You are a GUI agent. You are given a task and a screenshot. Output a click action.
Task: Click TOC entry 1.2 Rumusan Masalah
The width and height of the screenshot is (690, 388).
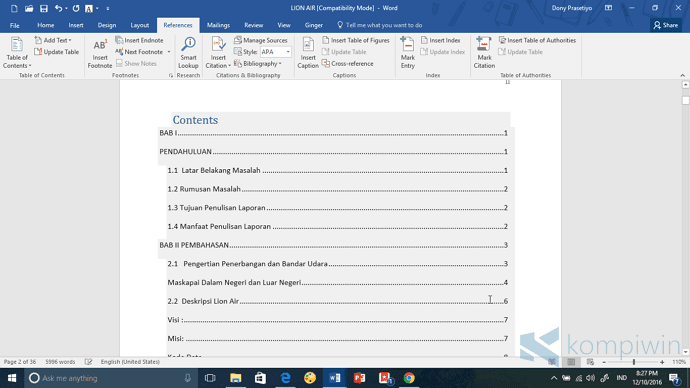pyautogui.click(x=337, y=189)
